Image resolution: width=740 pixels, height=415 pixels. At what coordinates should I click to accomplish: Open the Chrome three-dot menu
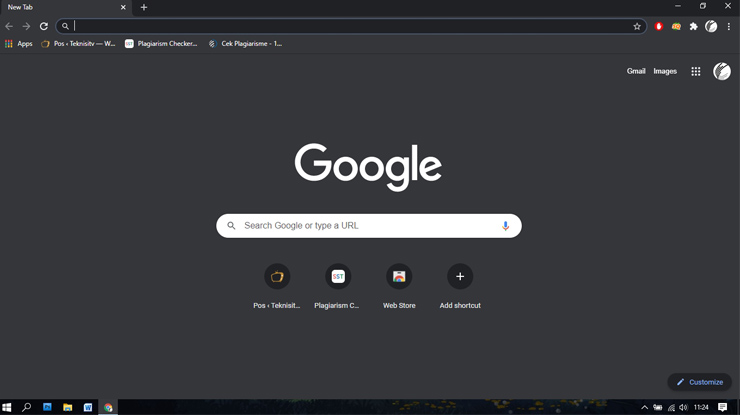[x=729, y=26]
